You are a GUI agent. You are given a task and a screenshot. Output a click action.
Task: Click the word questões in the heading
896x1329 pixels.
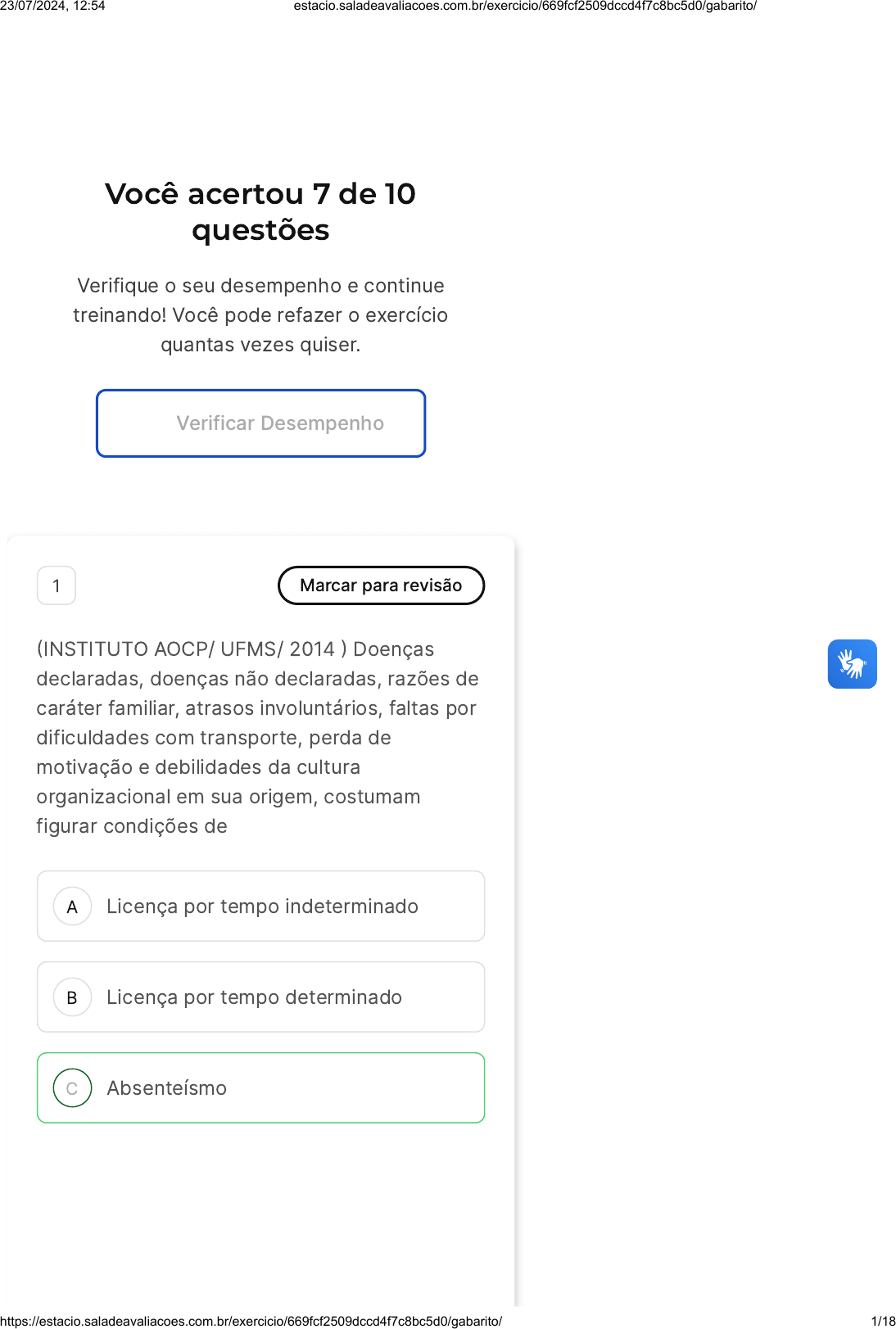pyautogui.click(x=260, y=231)
